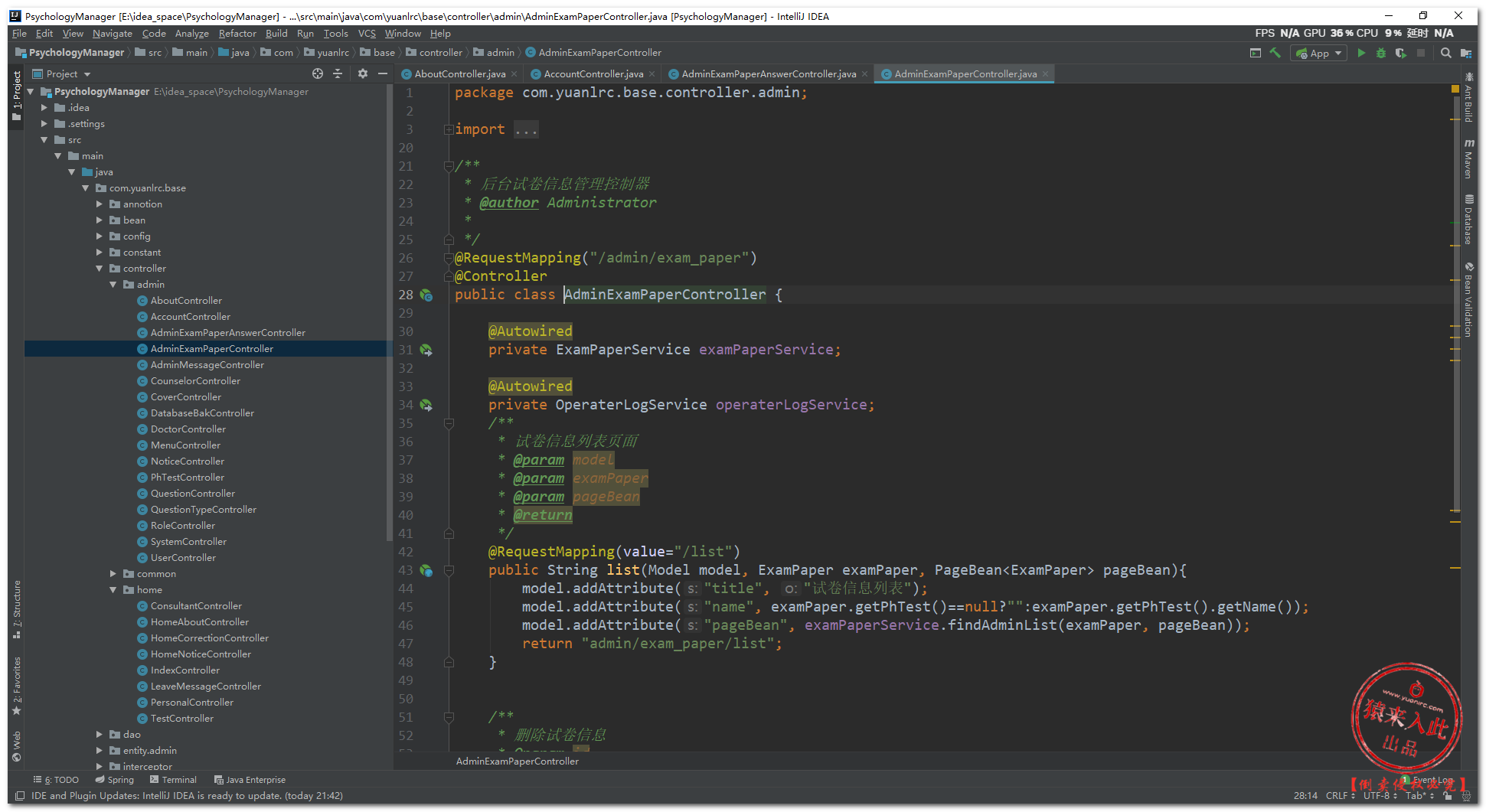The height and width of the screenshot is (812, 1486).
Task: Open the Project Structure icon
Action: click(1465, 53)
